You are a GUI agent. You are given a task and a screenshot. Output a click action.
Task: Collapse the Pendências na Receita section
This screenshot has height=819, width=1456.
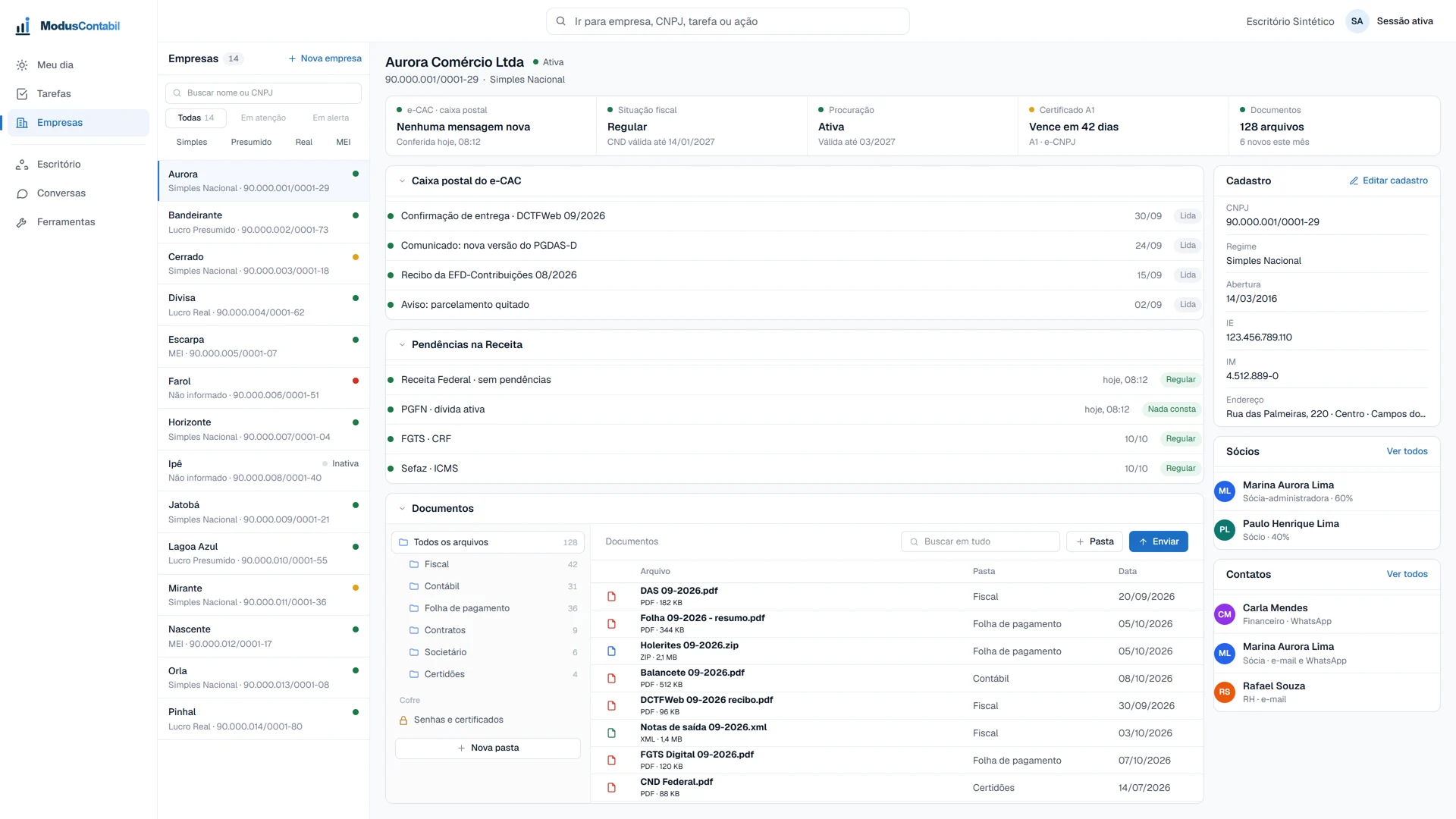coord(402,345)
